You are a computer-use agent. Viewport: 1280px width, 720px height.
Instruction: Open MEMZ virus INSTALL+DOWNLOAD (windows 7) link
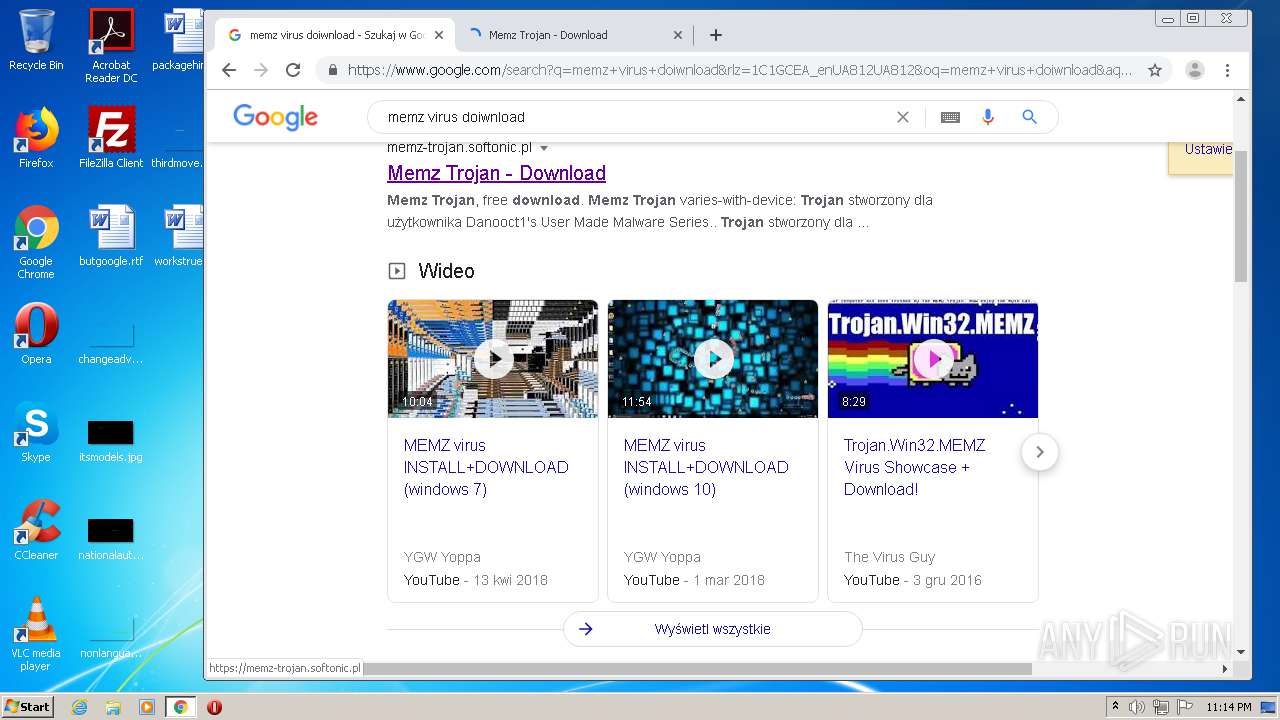pyautogui.click(x=486, y=467)
